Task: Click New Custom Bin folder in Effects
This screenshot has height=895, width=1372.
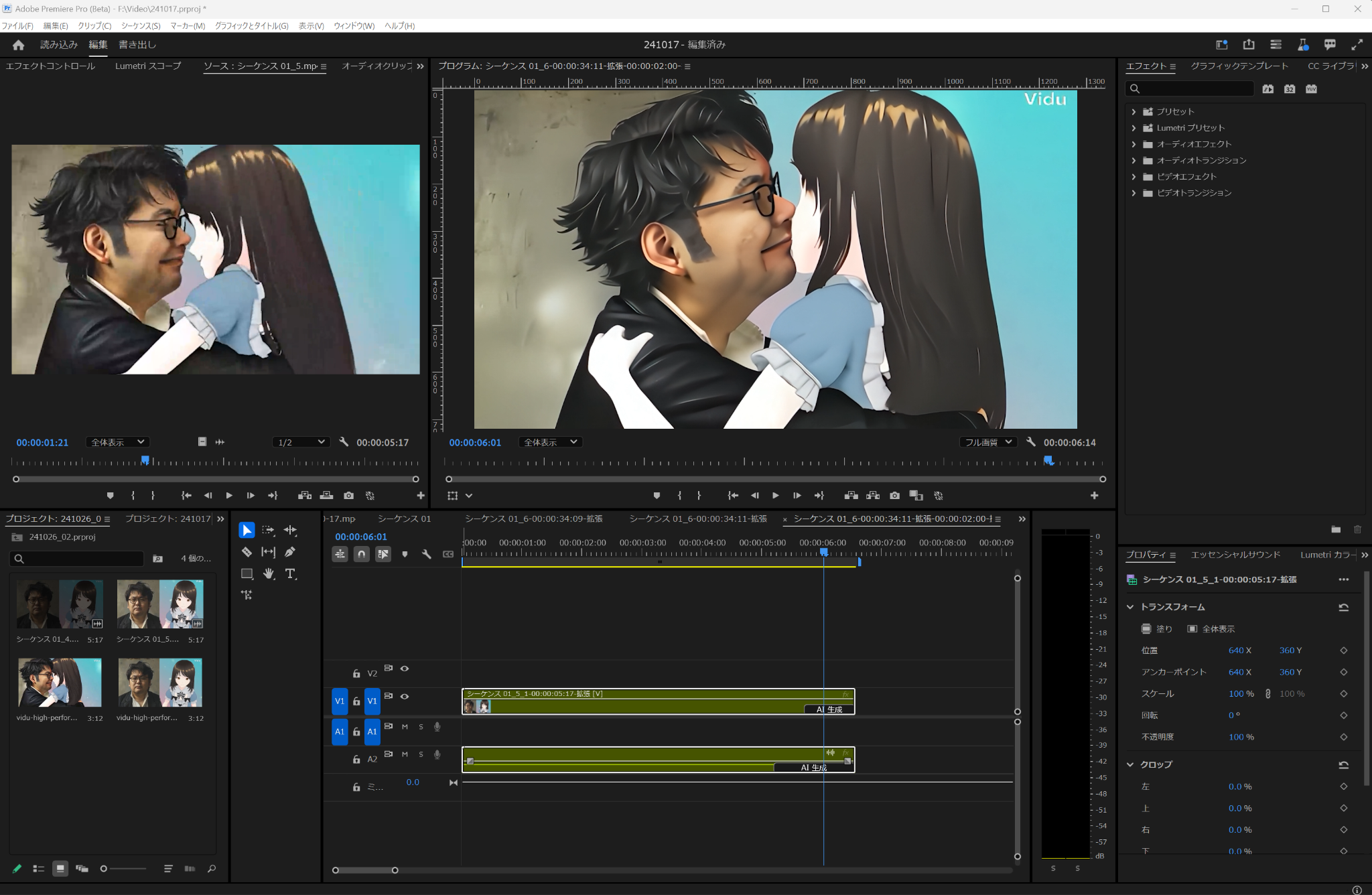Action: (x=1336, y=529)
